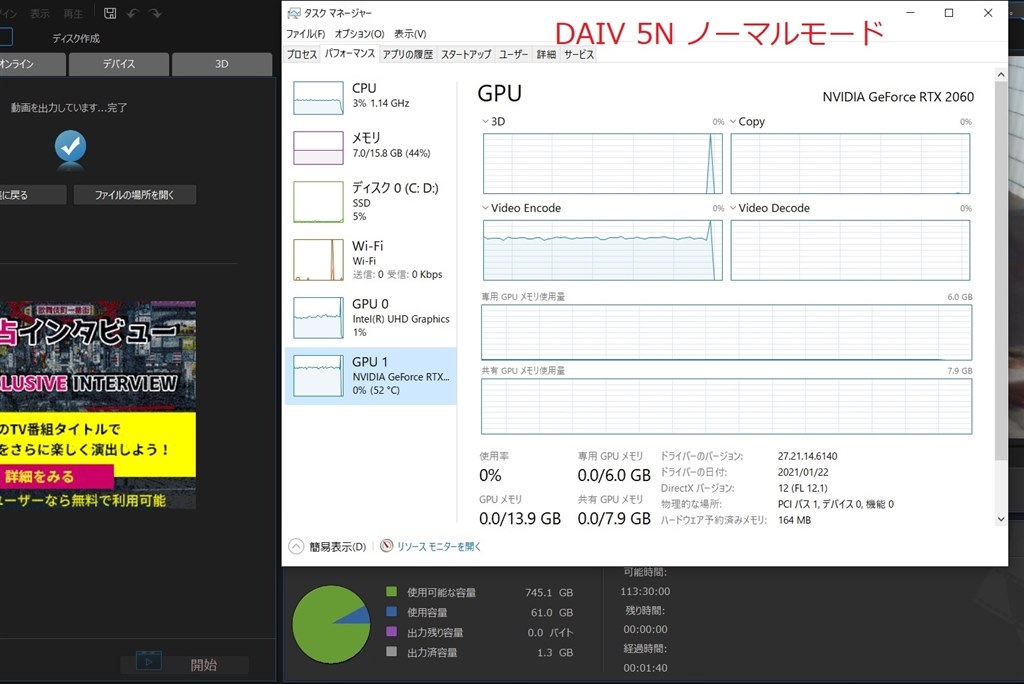Switch to the サービス tab
This screenshot has width=1024, height=684.
pyautogui.click(x=579, y=54)
